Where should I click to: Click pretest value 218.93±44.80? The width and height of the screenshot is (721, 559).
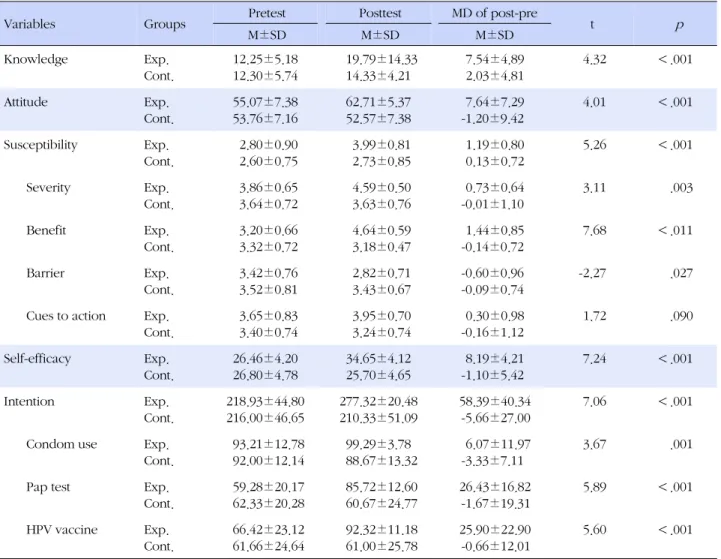pyautogui.click(x=265, y=401)
